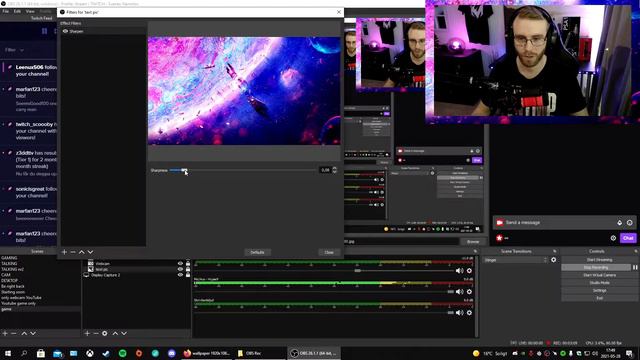Open the View menu
The image size is (640, 360).
[30, 11]
